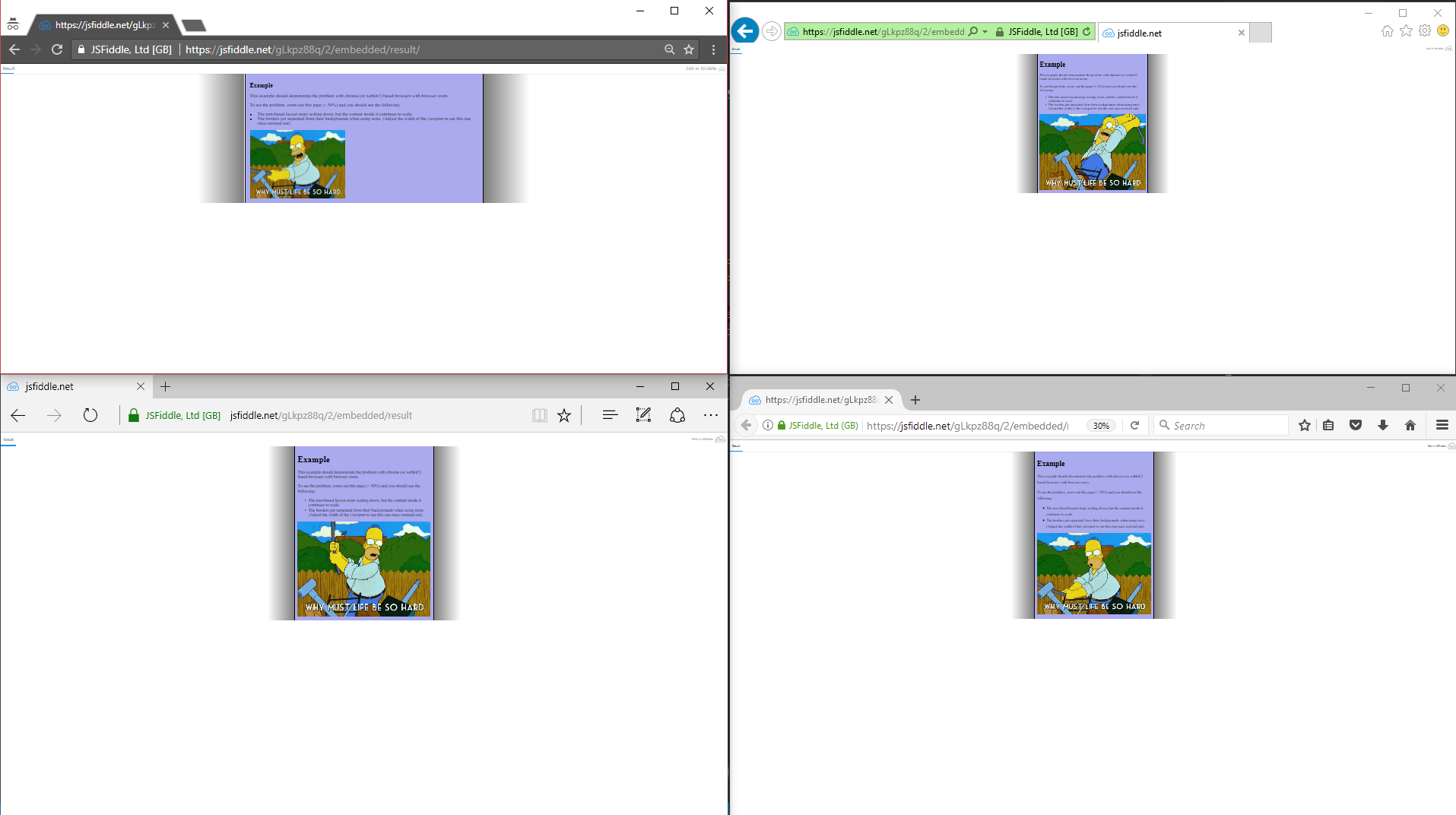The height and width of the screenshot is (815, 1456).
Task: Close the Chrome jsfiddle tab
Action: coord(166,25)
